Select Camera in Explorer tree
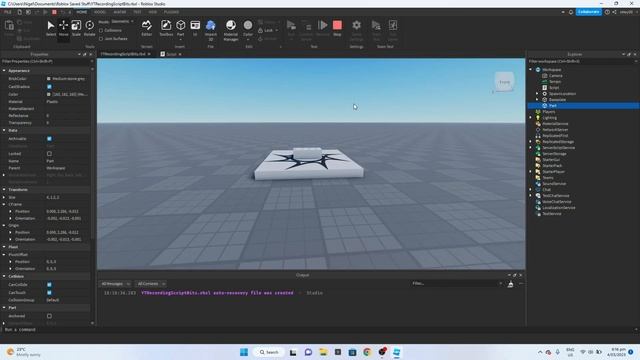The width and height of the screenshot is (640, 360). coord(555,76)
